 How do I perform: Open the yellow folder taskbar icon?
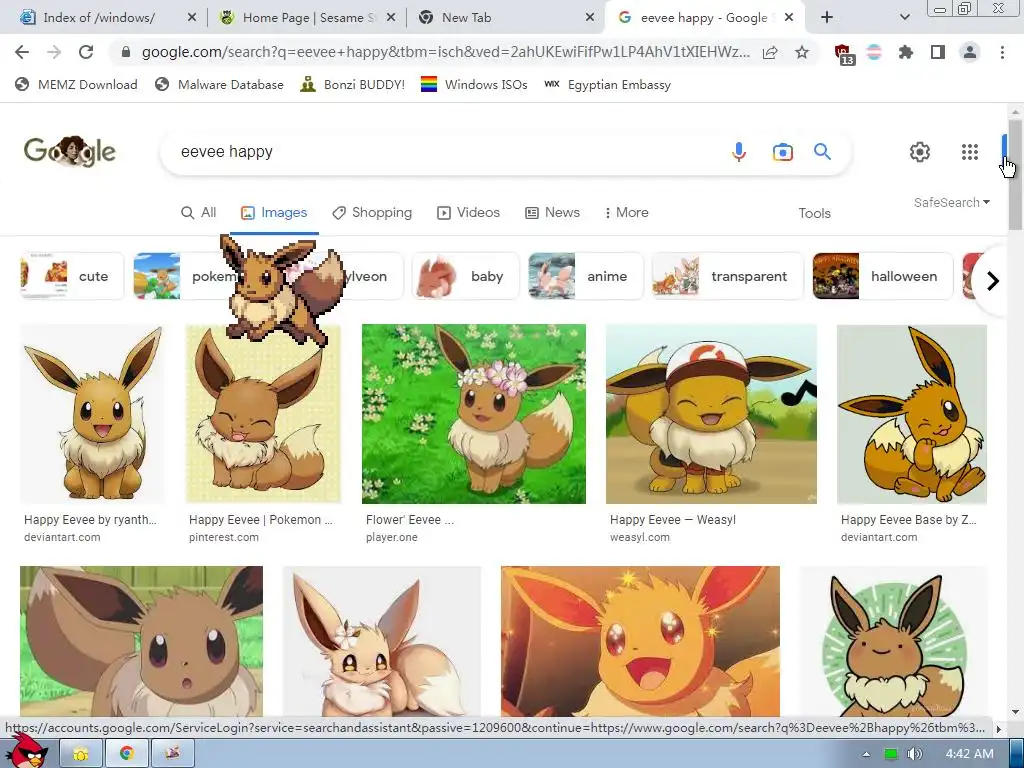[81, 754]
